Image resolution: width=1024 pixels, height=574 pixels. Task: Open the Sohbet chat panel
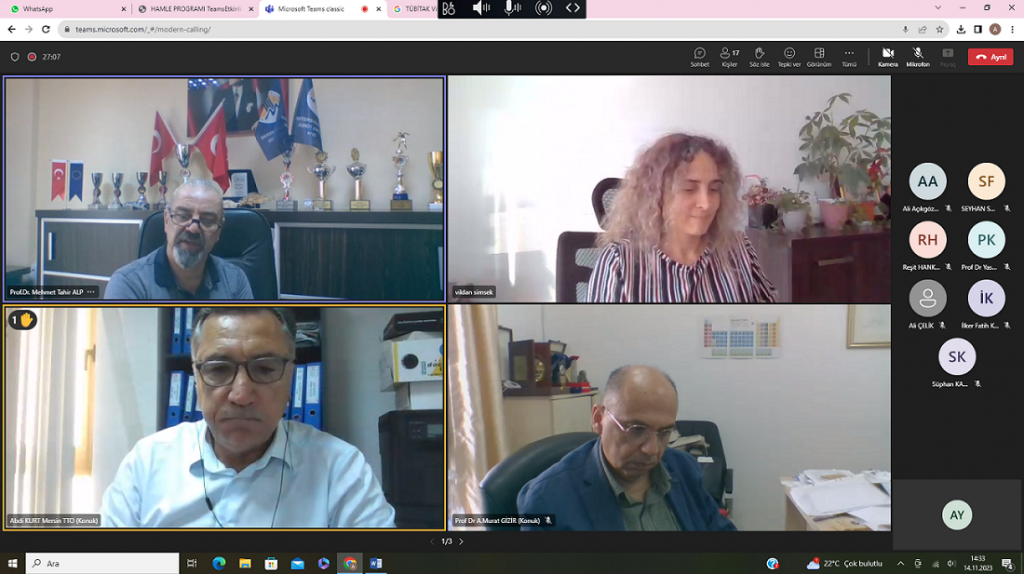point(699,56)
